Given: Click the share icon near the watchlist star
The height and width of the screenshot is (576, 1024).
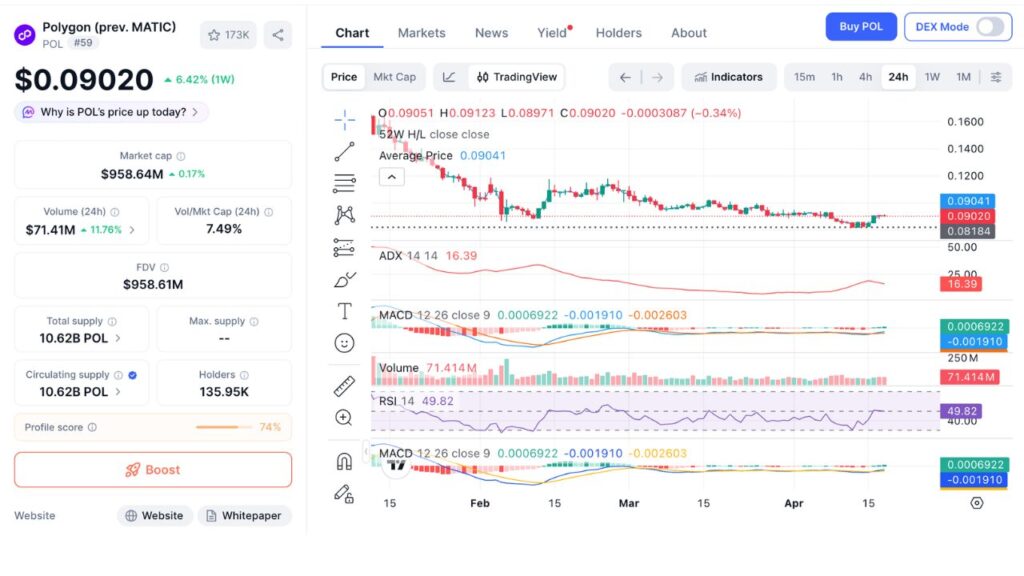Looking at the screenshot, I should 278,34.
